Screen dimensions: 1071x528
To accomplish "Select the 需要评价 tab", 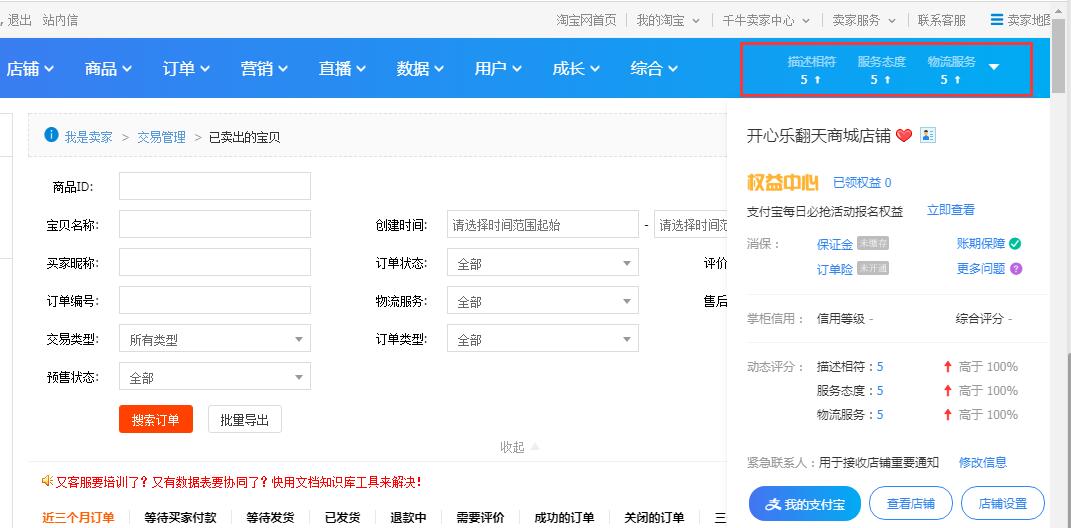I will [x=479, y=518].
